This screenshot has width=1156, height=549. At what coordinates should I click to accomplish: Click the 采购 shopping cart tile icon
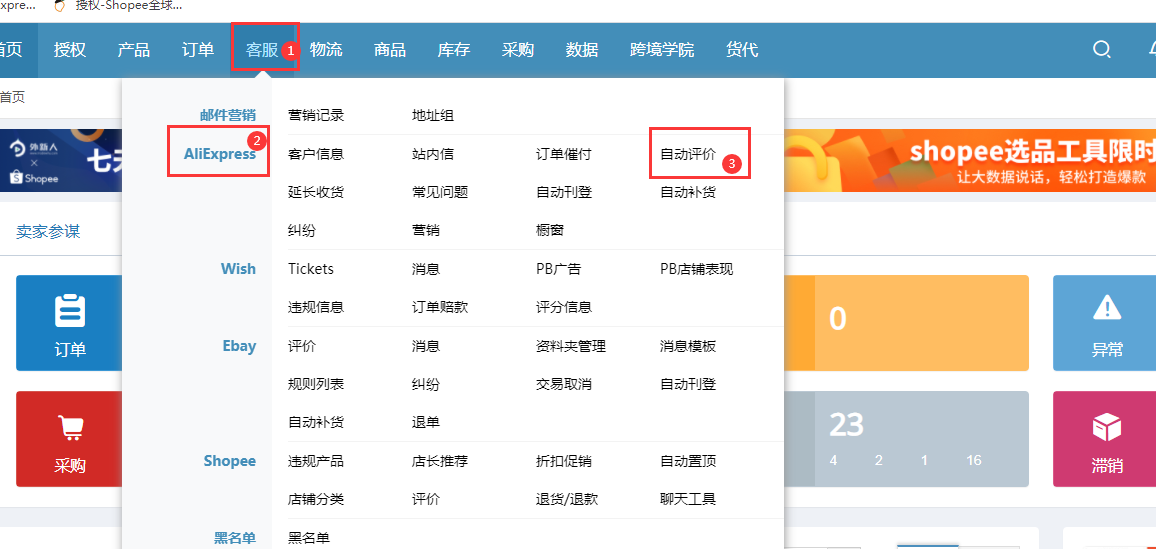(70, 427)
